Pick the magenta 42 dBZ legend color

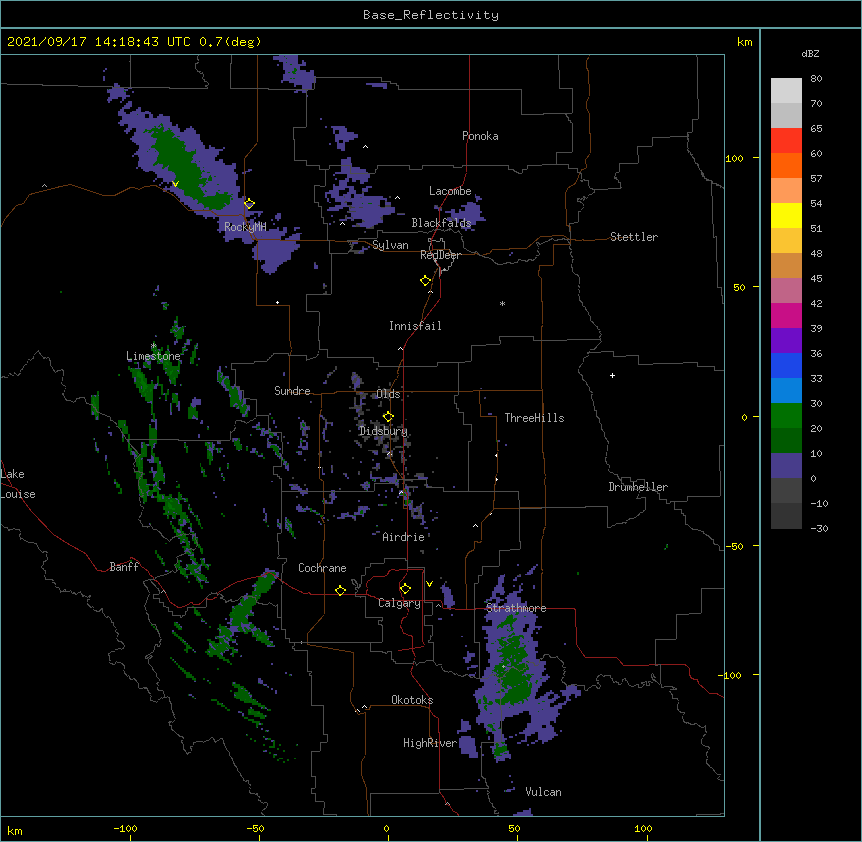pos(786,315)
